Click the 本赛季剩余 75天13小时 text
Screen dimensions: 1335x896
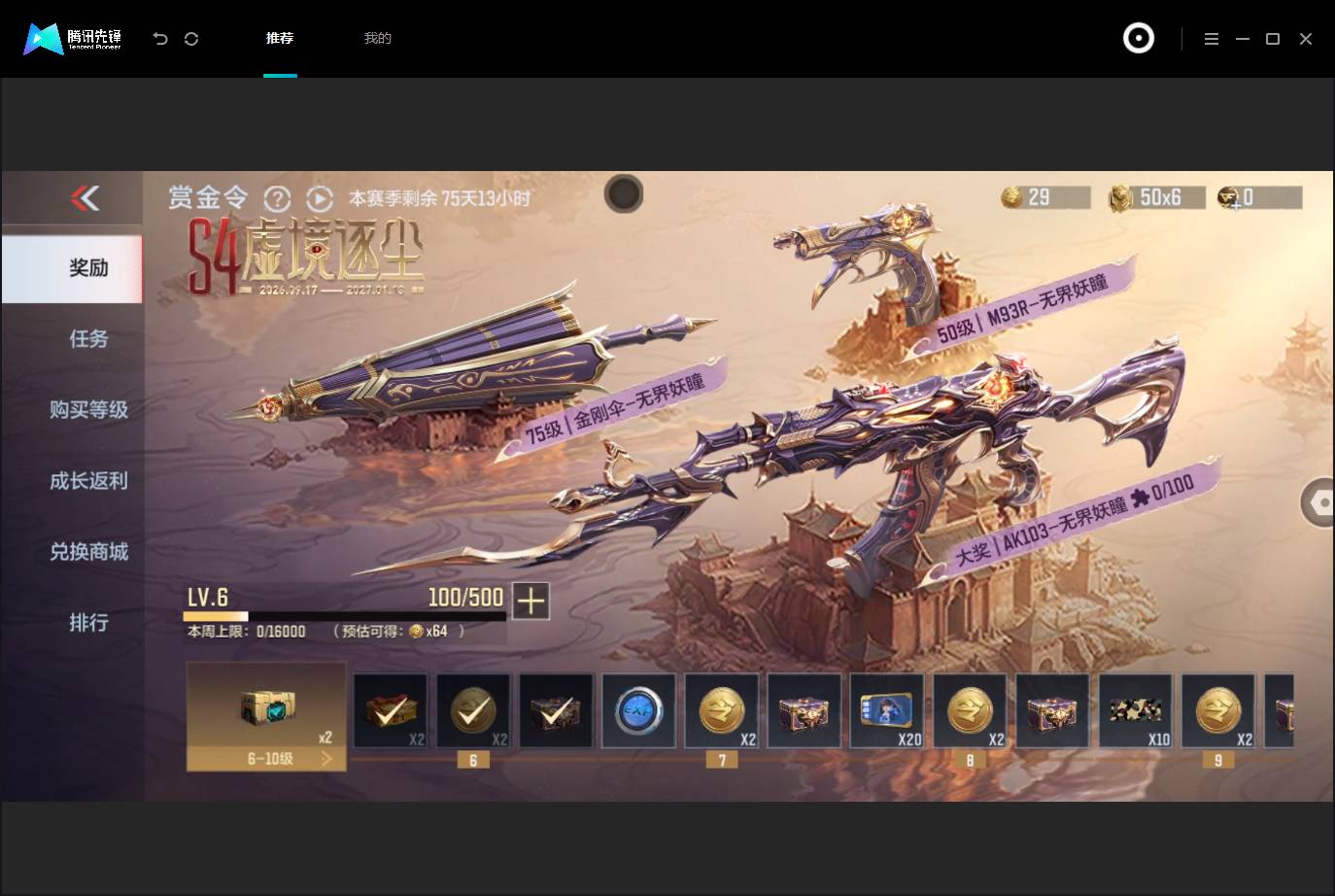(x=440, y=199)
